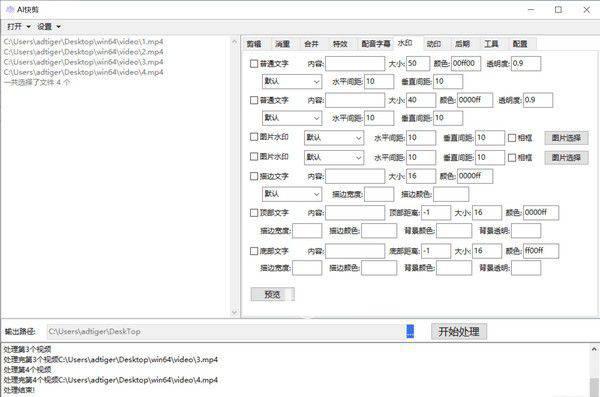
Task: Switch to the 特效 tab
Action: tap(340, 44)
